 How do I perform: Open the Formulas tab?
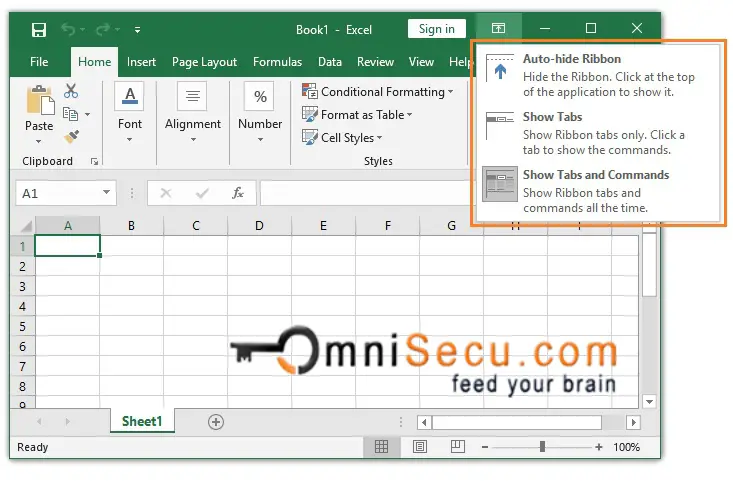[x=277, y=62]
